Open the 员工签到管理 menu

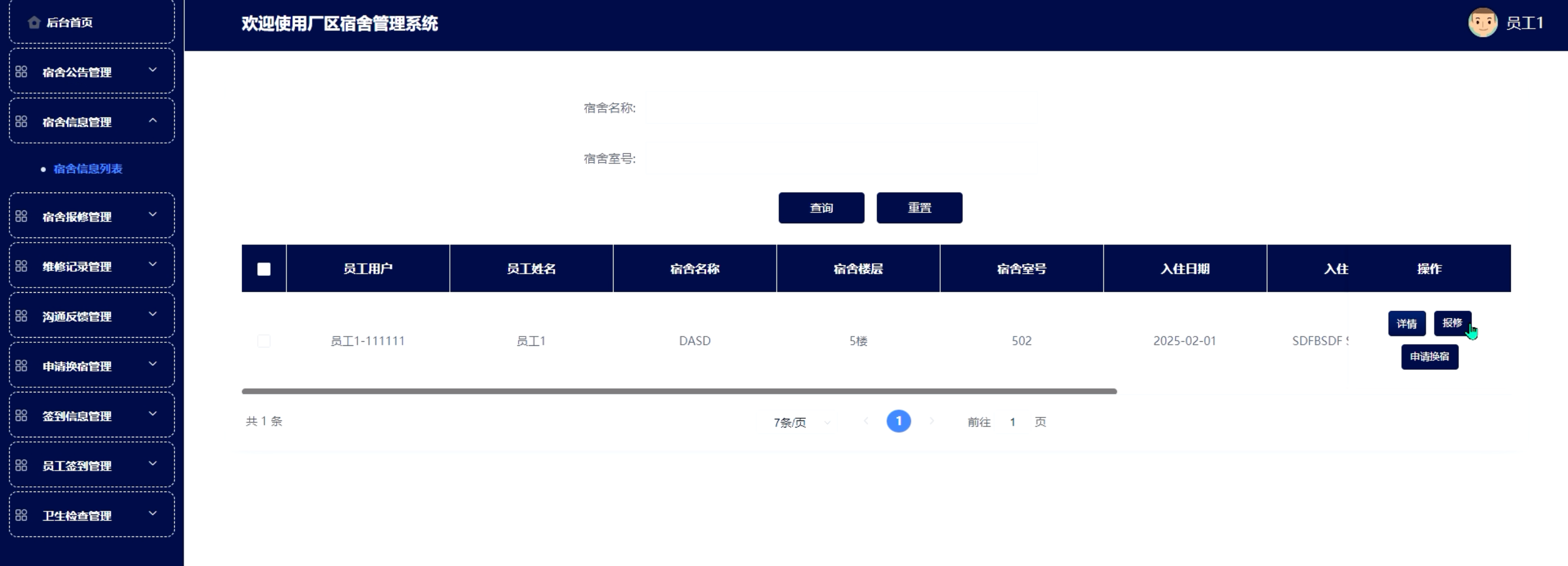77,465
